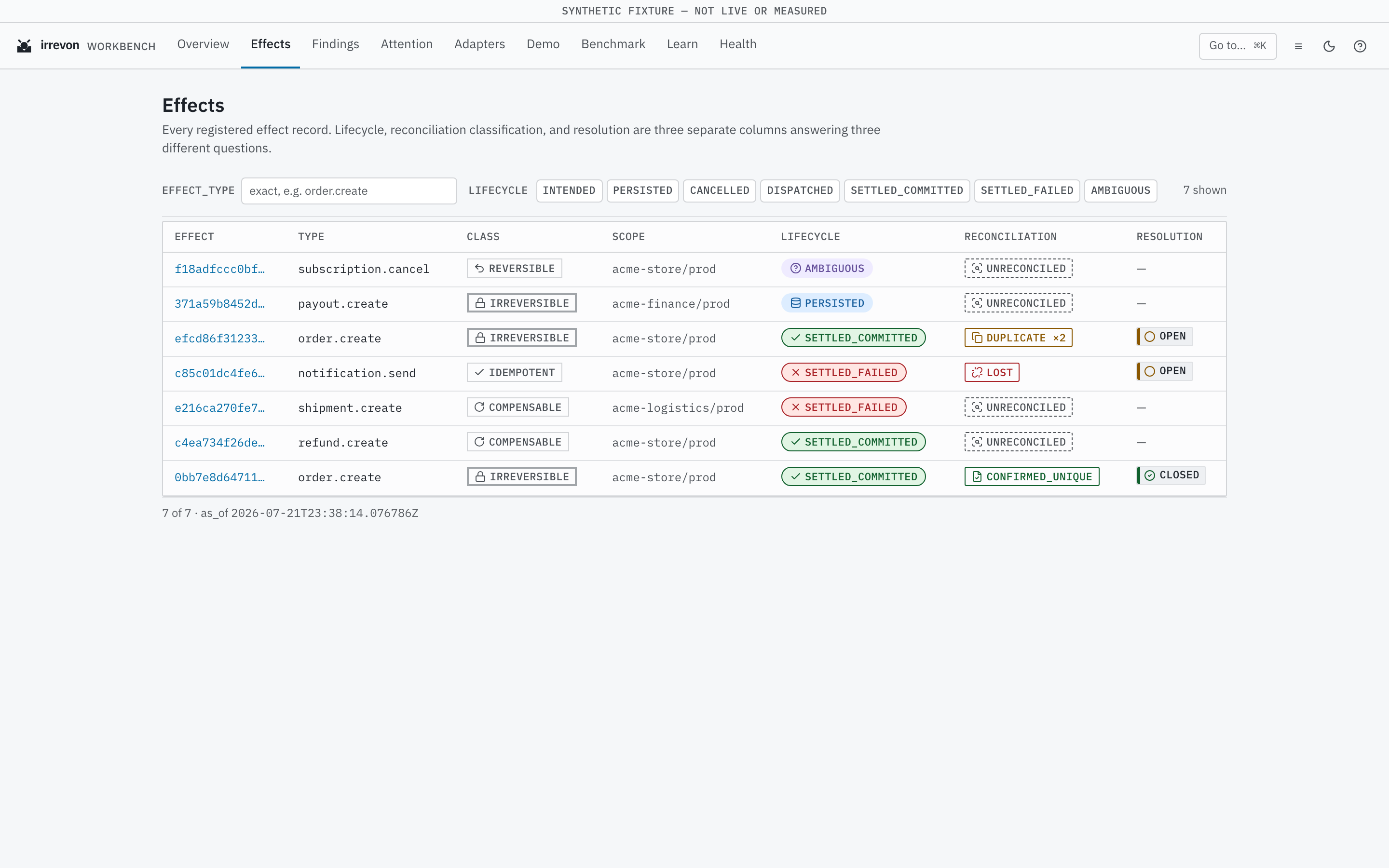This screenshot has width=1389, height=868.
Task: Open the hamburger menu icon
Action: tap(1298, 46)
